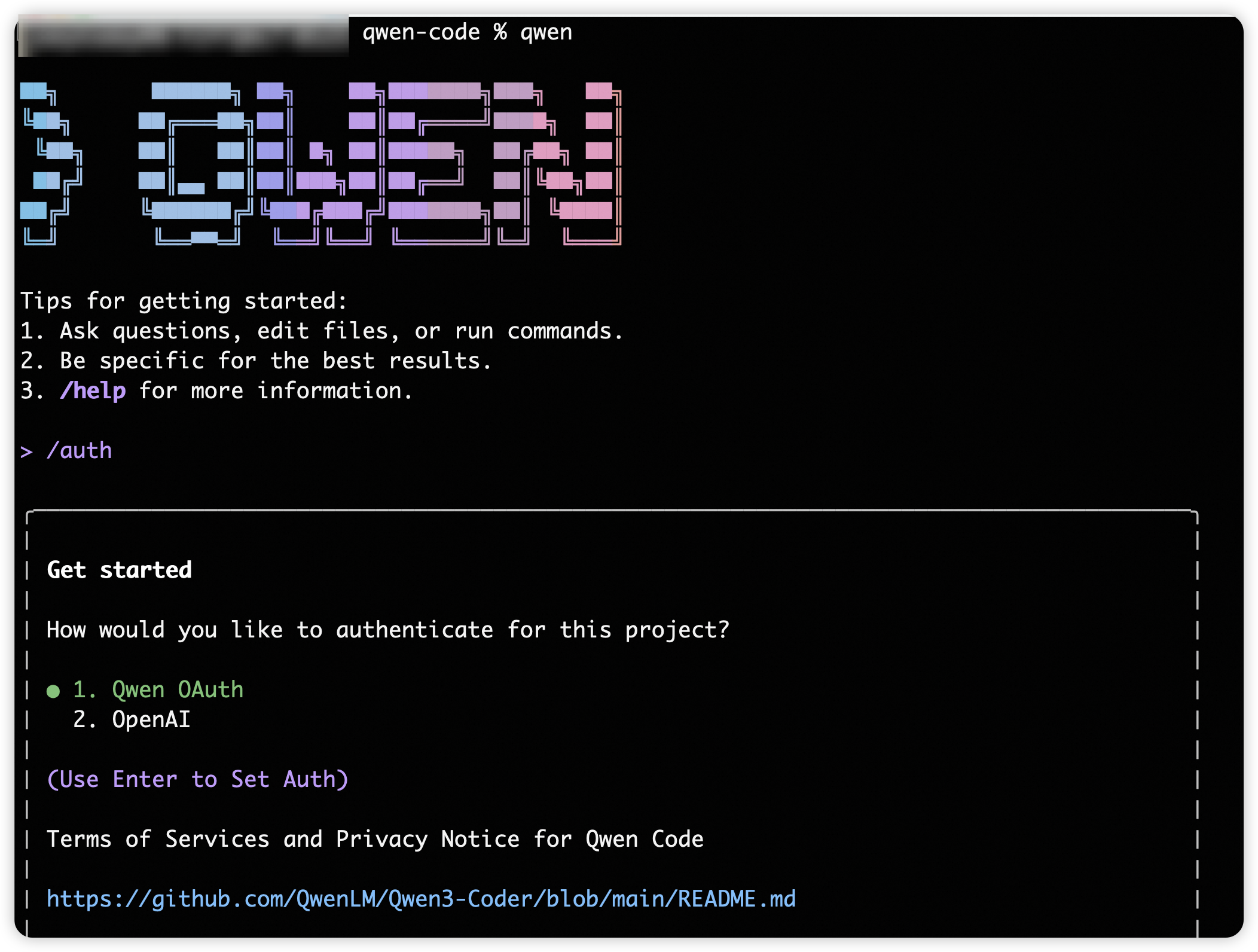Click the "Use Enter to Set Auth" hint
Image resolution: width=1258 pixels, height=952 pixels.
[x=197, y=780]
